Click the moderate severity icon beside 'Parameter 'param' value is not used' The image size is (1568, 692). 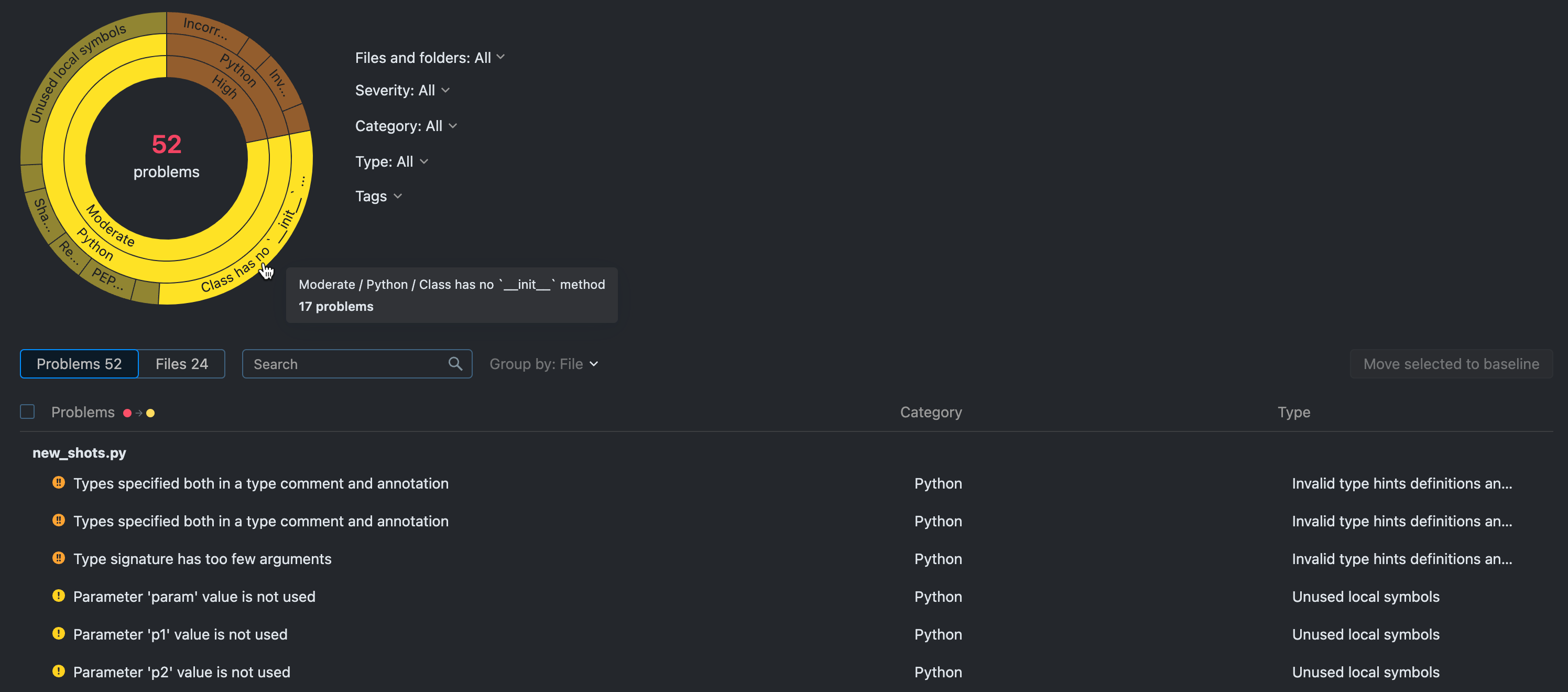tap(59, 596)
